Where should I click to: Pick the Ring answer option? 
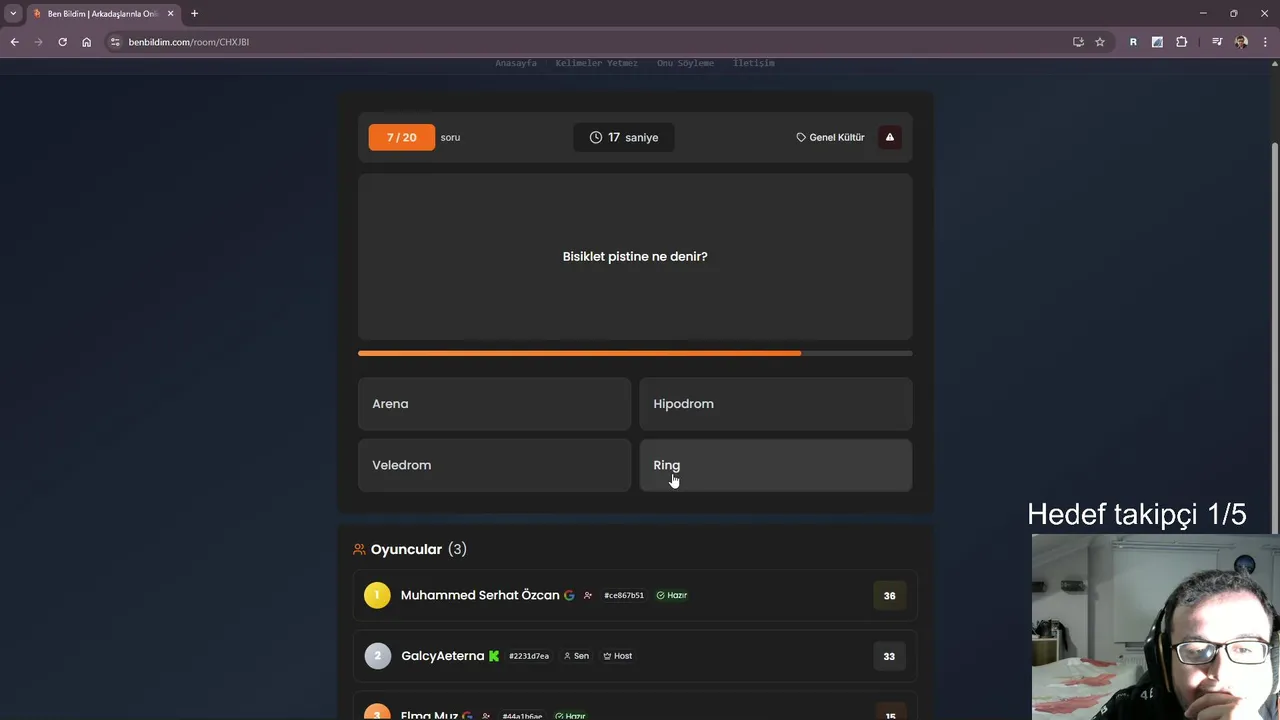(775, 465)
